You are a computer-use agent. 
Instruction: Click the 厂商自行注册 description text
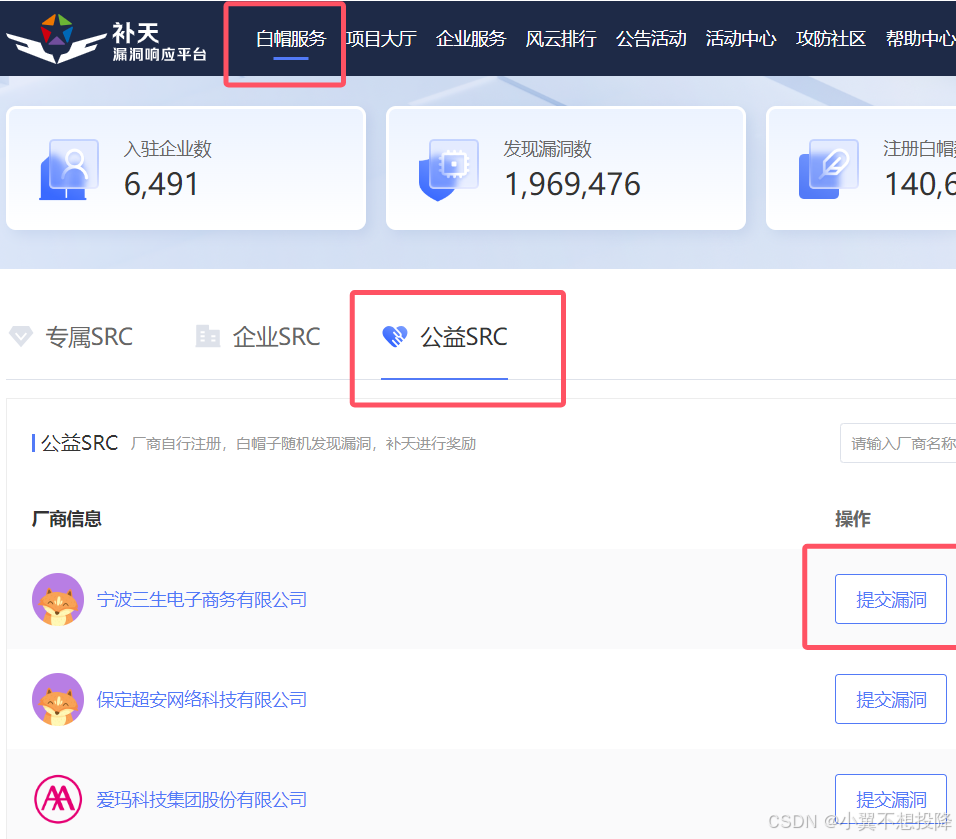(x=304, y=444)
